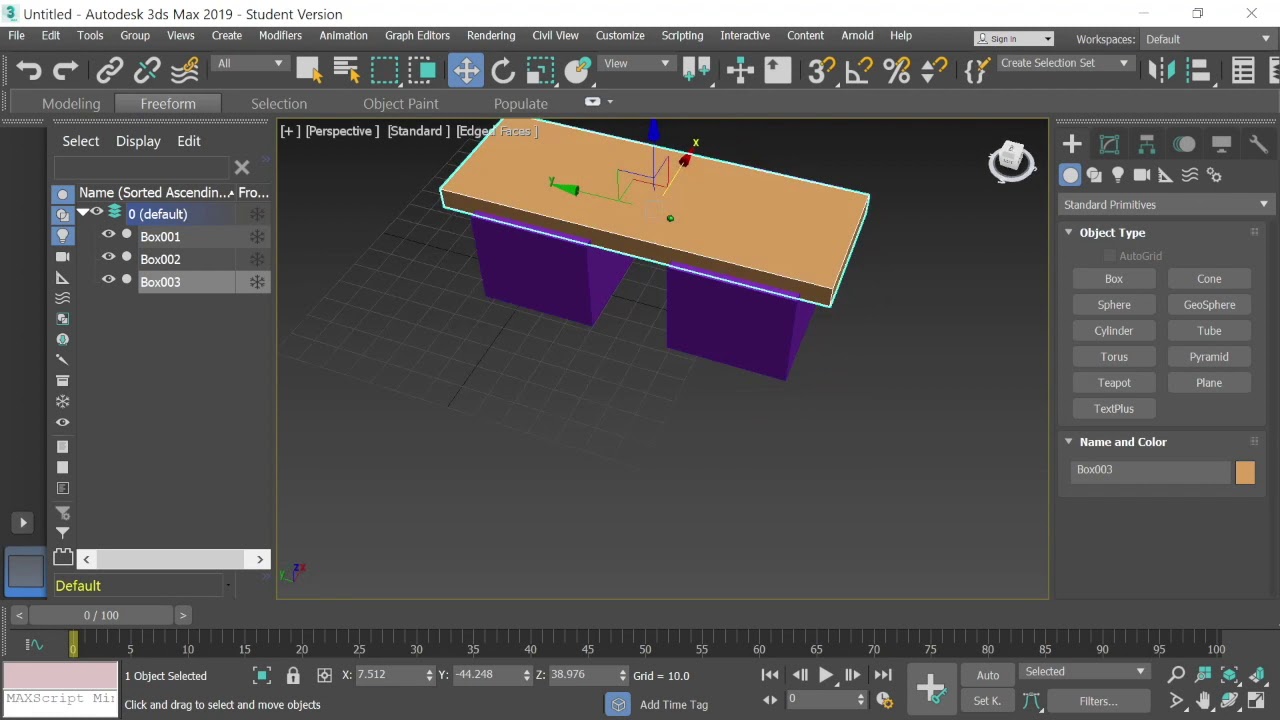This screenshot has width=1280, height=720.
Task: Open the selection filter All dropdown
Action: click(x=251, y=63)
